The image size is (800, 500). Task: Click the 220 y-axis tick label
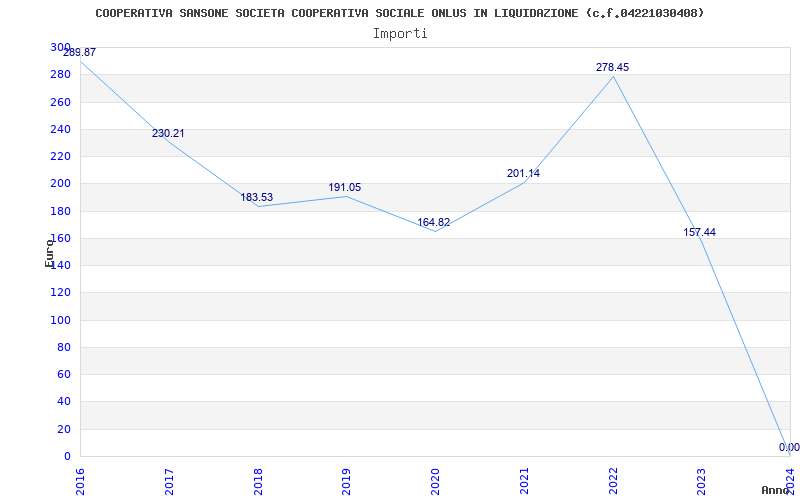pyautogui.click(x=60, y=157)
